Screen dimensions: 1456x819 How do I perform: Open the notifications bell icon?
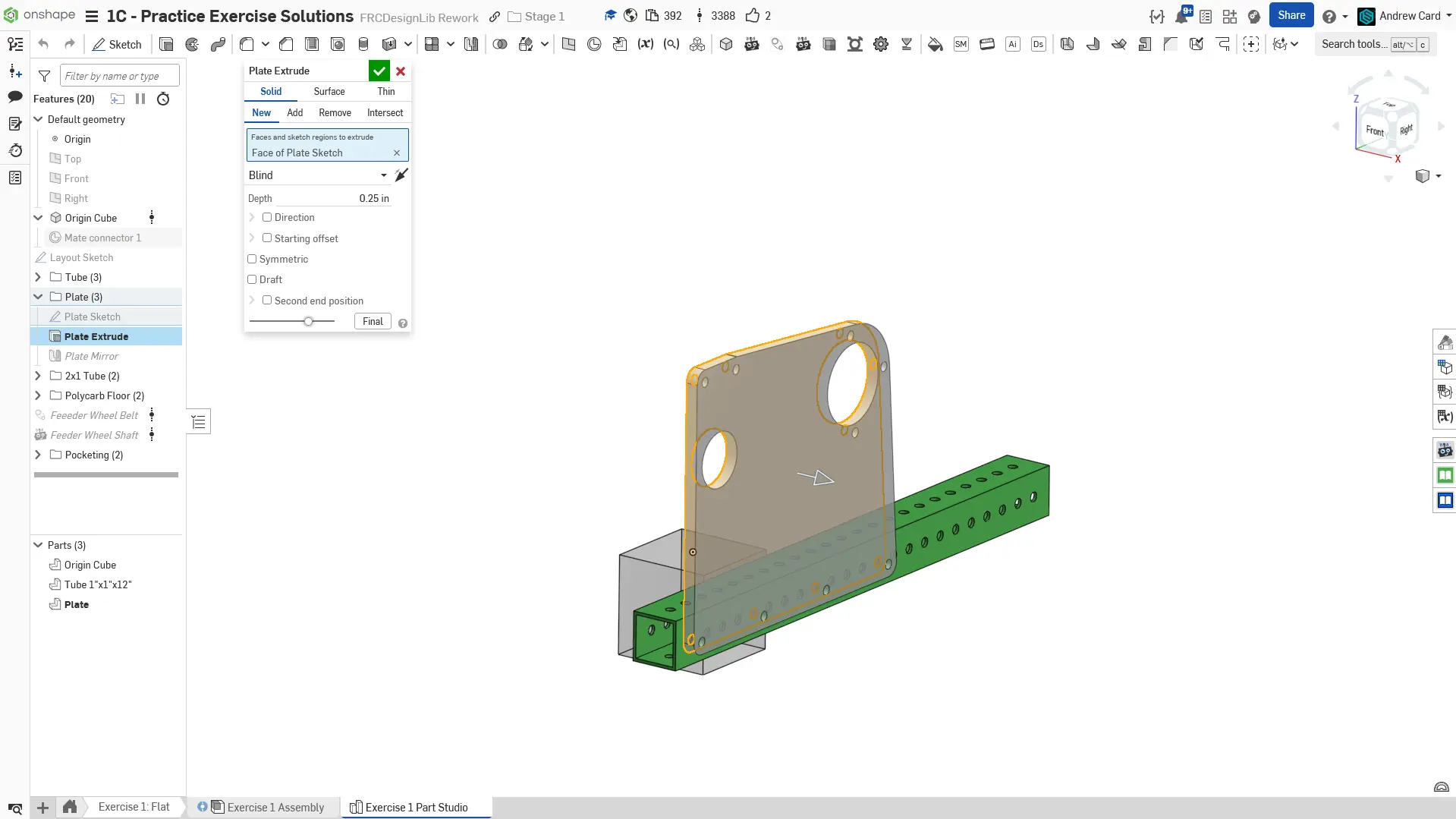pos(1181,16)
